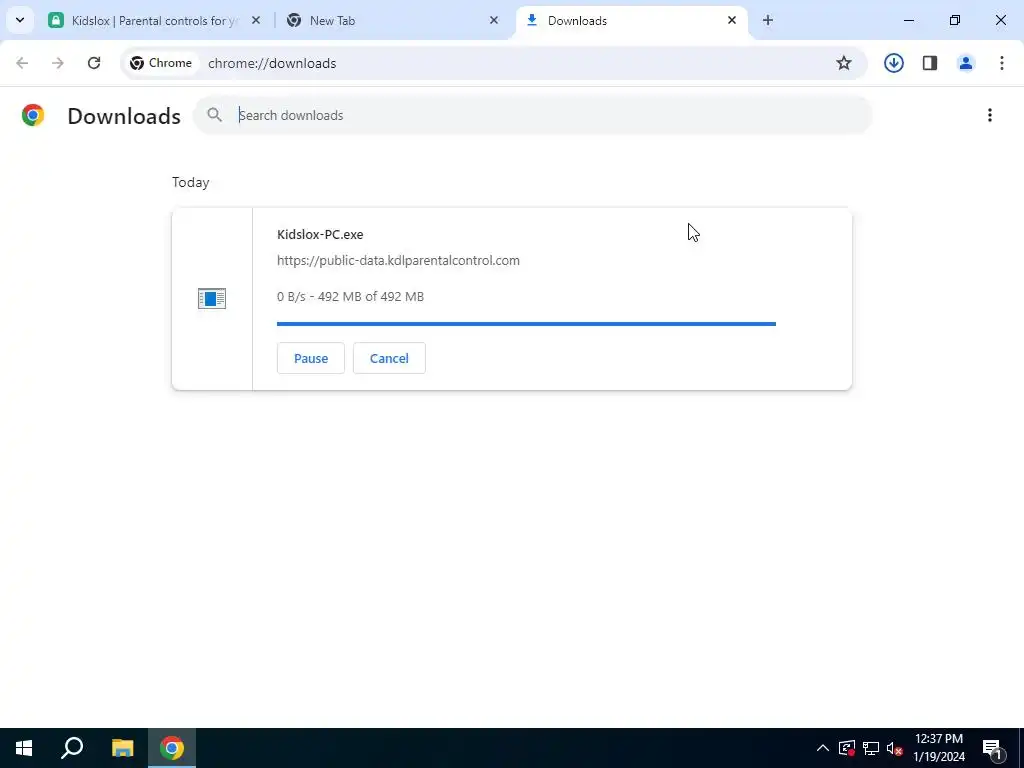Open the taskbar clock and date
Image resolution: width=1024 pixels, height=768 pixels.
pos(938,748)
